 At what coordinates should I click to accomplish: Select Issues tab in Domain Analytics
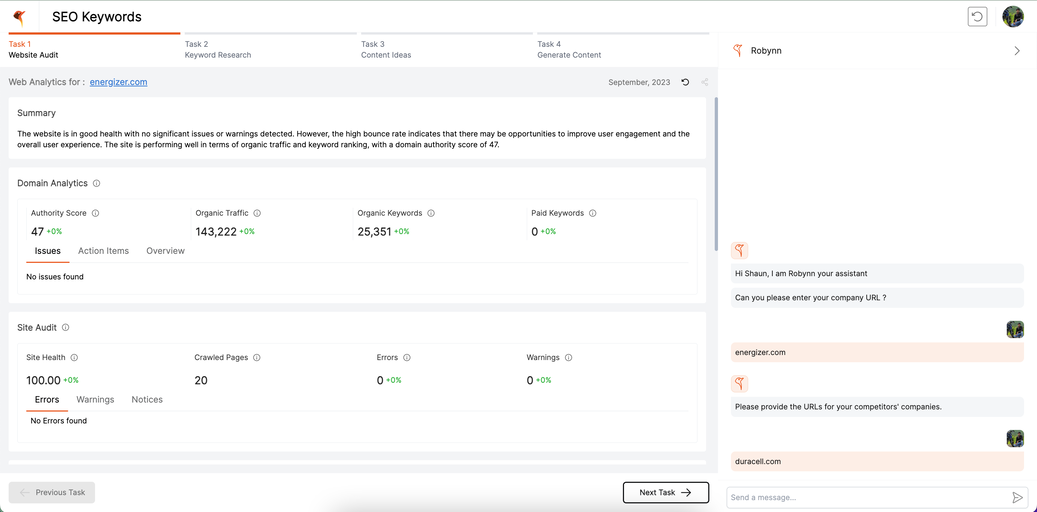tap(48, 251)
